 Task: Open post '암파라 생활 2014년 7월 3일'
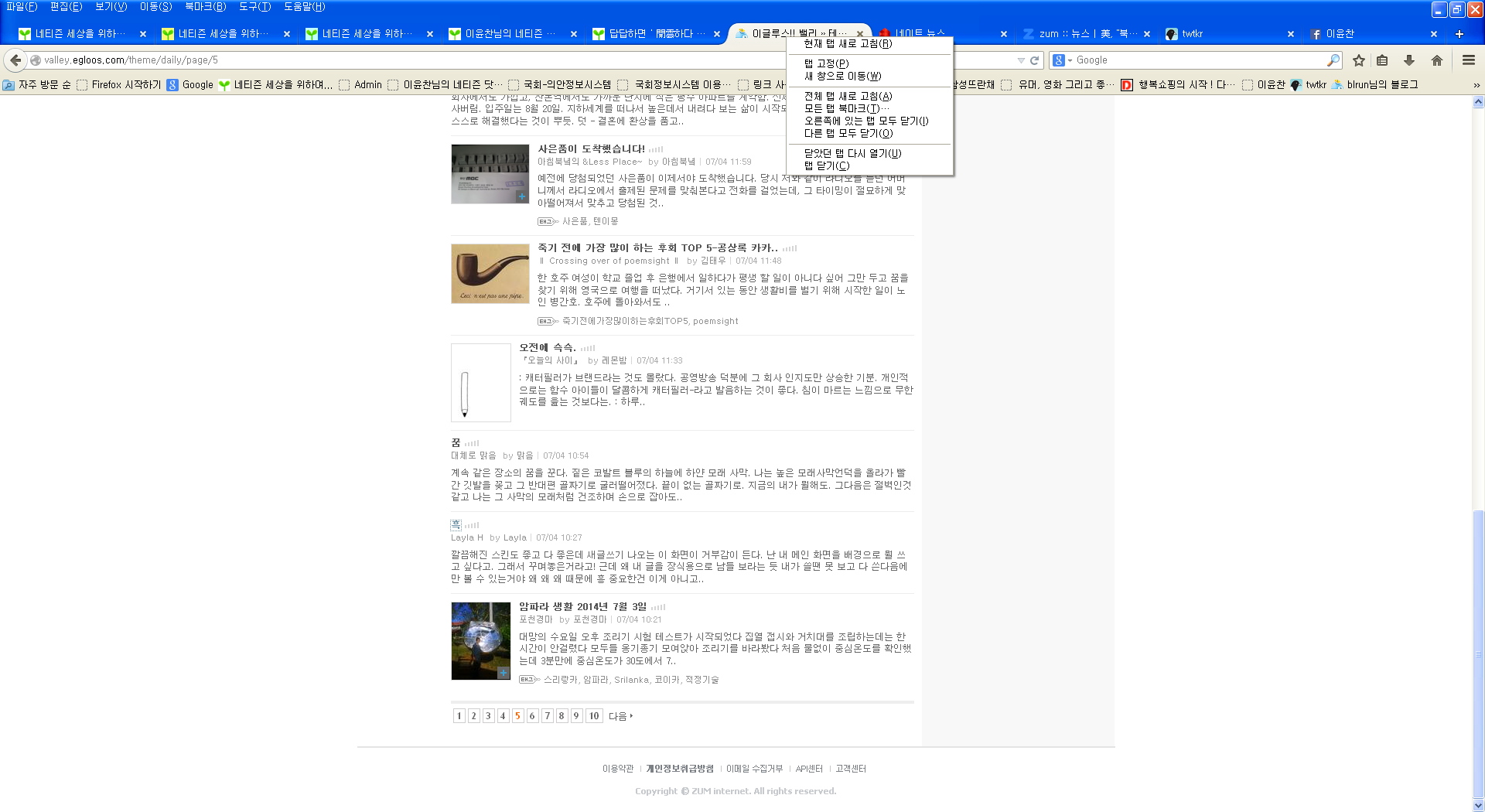582,607
